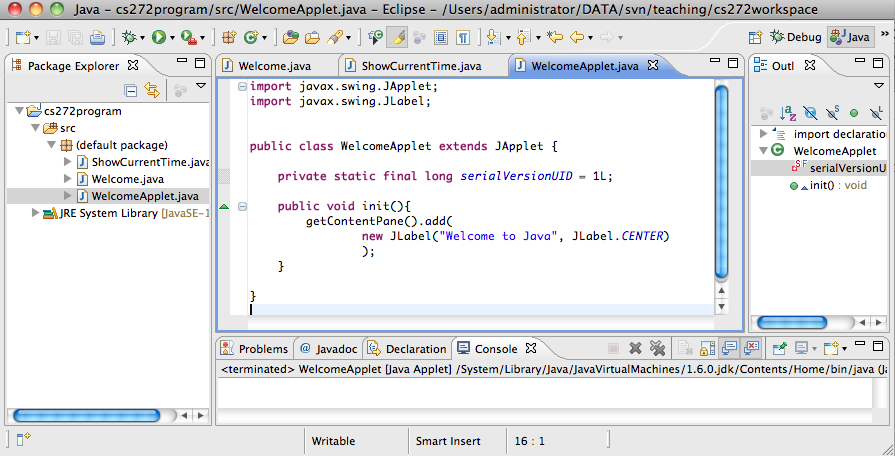This screenshot has height=456, width=895.
Task: Toggle Hide Non-Public Members in Outline
Action: 854,113
